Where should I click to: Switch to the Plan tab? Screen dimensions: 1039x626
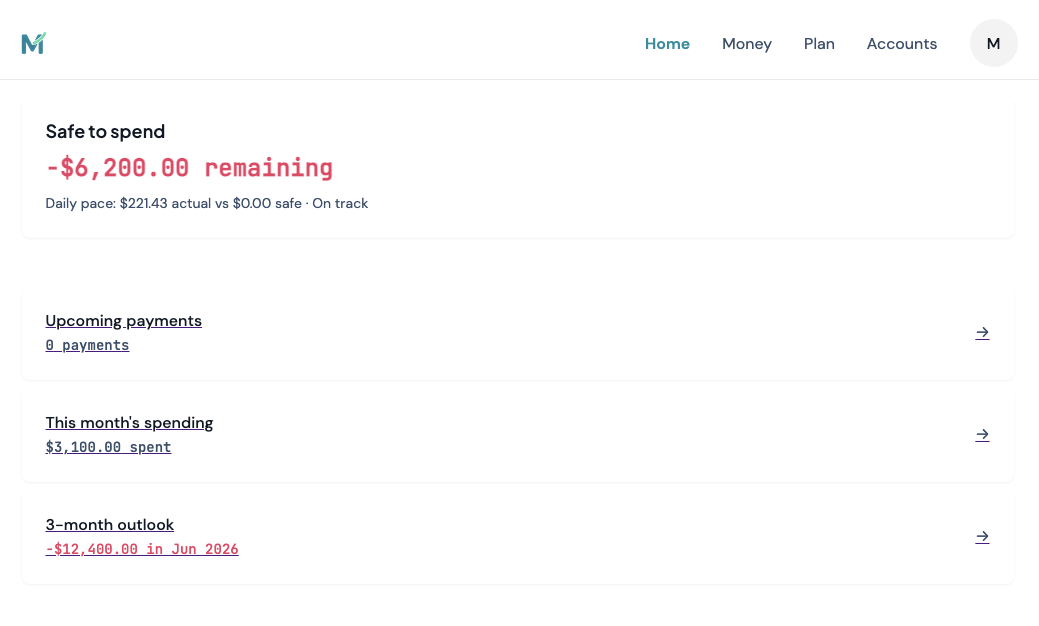click(819, 44)
